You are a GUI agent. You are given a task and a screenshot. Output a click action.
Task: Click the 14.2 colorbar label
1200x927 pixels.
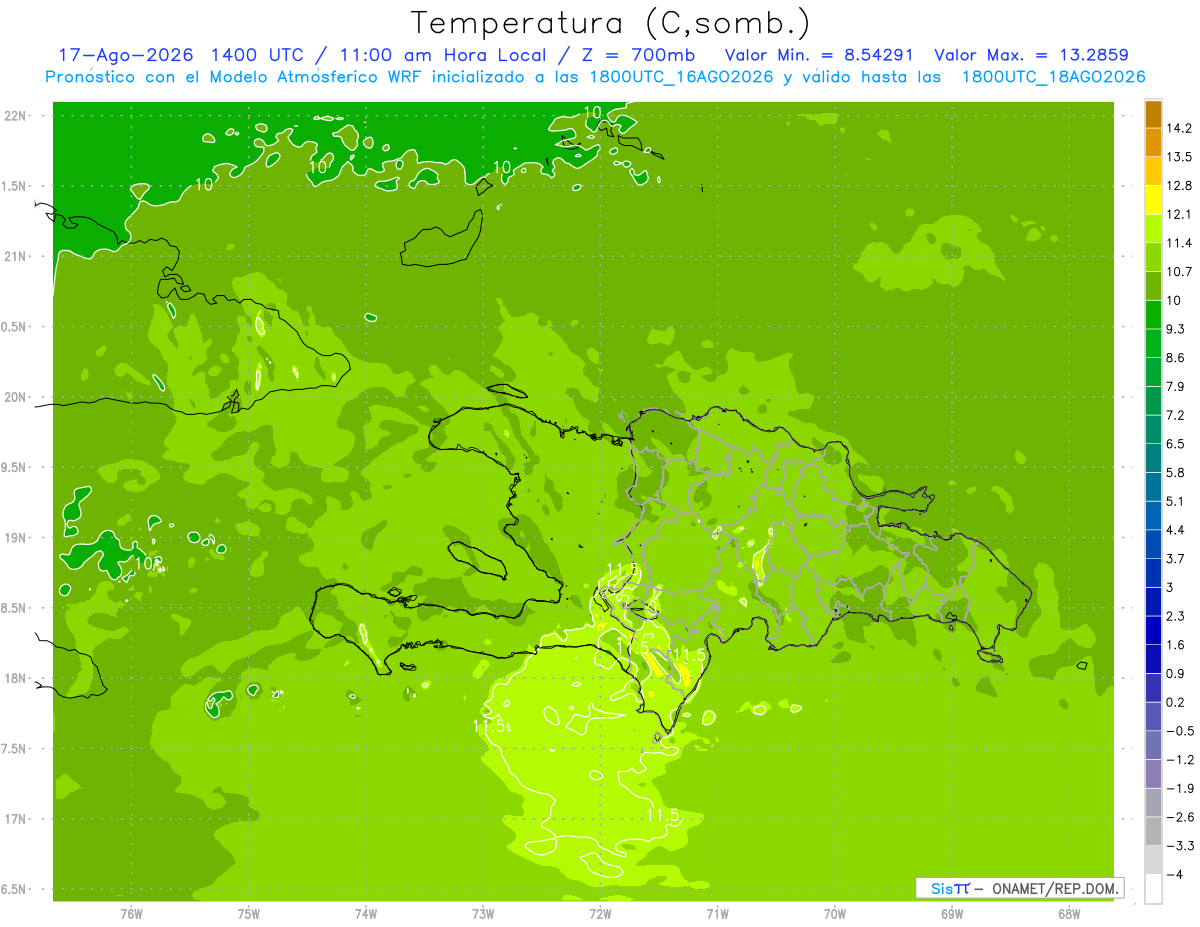(x=1179, y=128)
